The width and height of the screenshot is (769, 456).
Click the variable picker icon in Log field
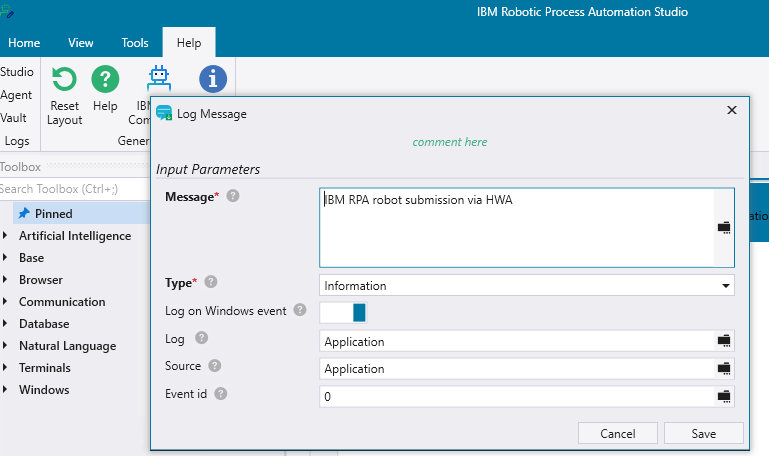tap(724, 341)
